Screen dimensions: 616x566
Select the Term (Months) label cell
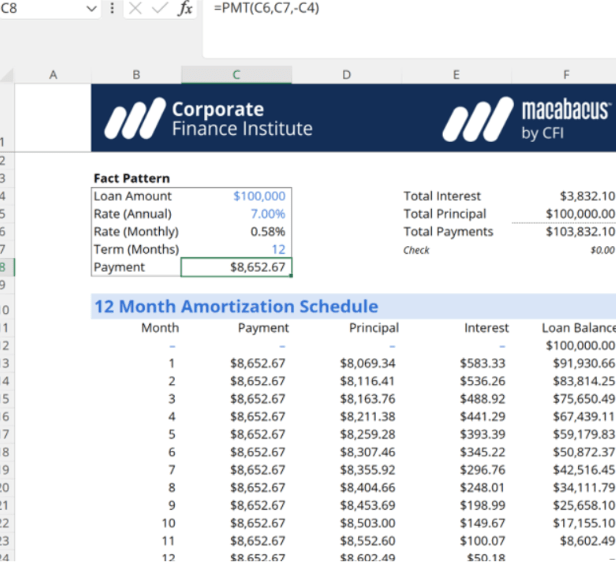136,249
